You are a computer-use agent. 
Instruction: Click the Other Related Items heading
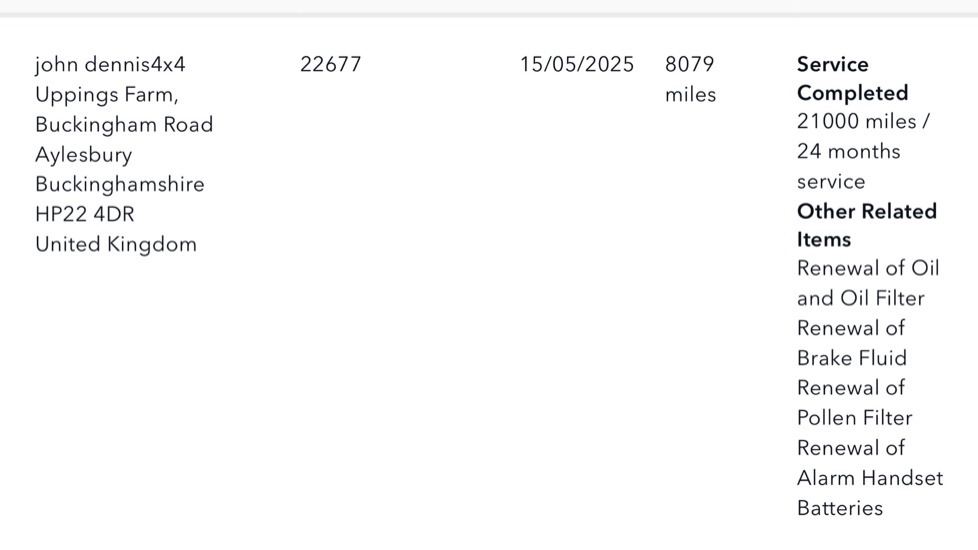[x=866, y=225]
